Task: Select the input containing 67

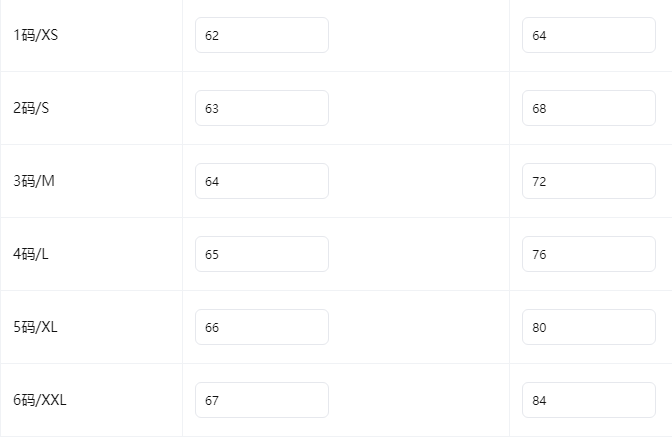Action: tap(261, 400)
